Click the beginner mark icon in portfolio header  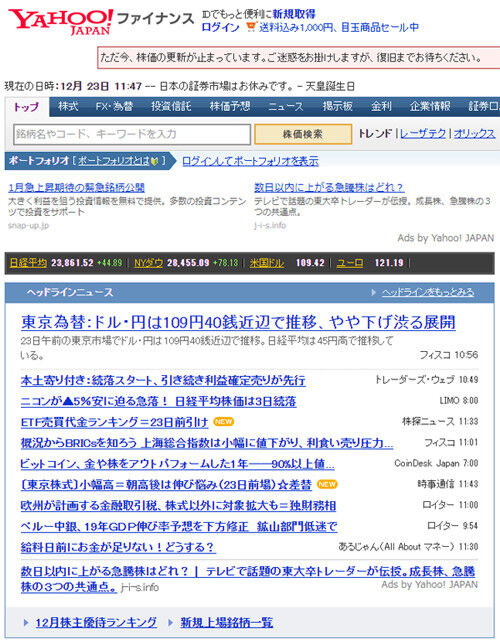[x=154, y=161]
